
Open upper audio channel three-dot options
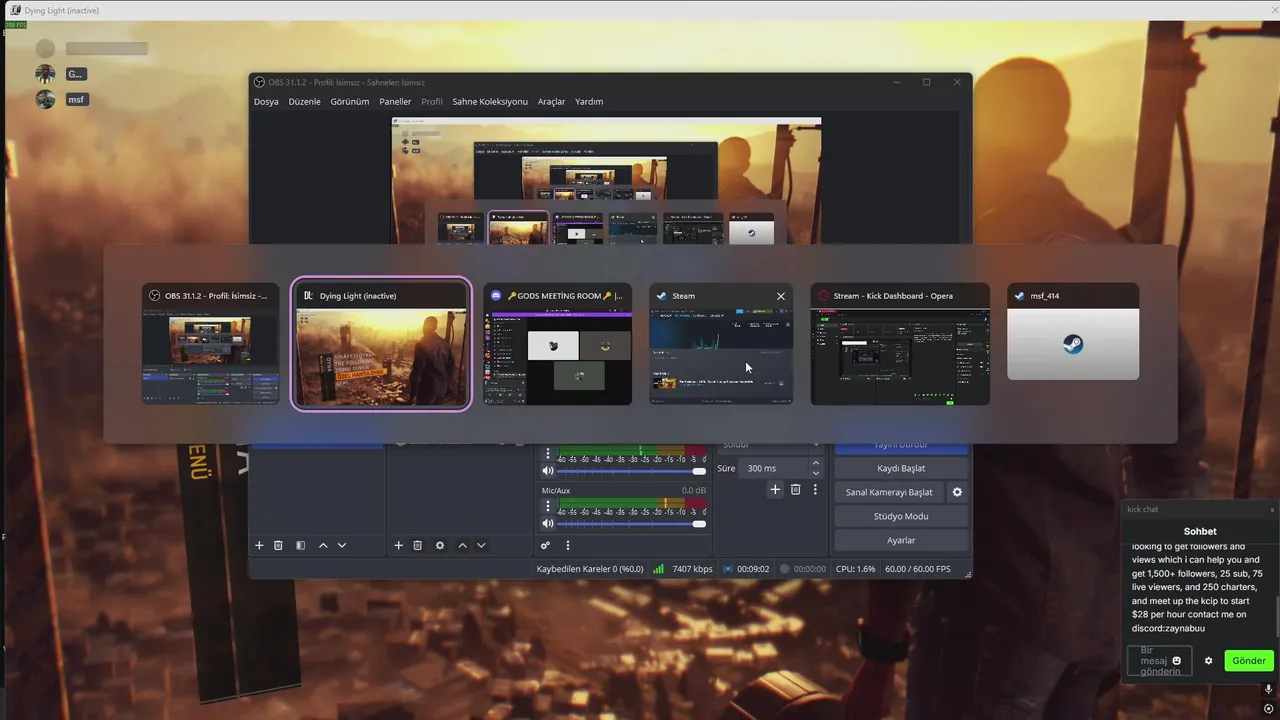(x=548, y=454)
